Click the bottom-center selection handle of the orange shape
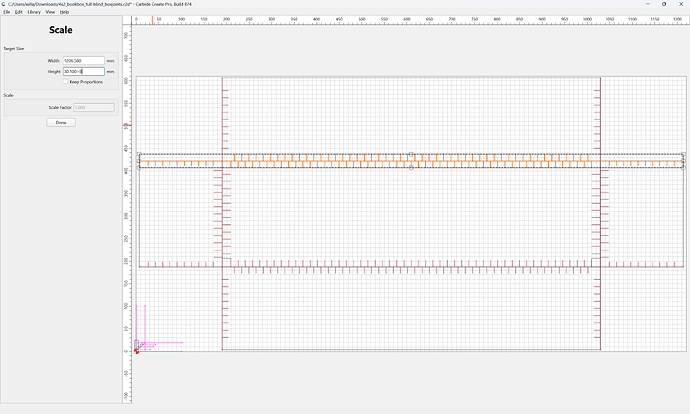The image size is (690, 414). click(411, 168)
